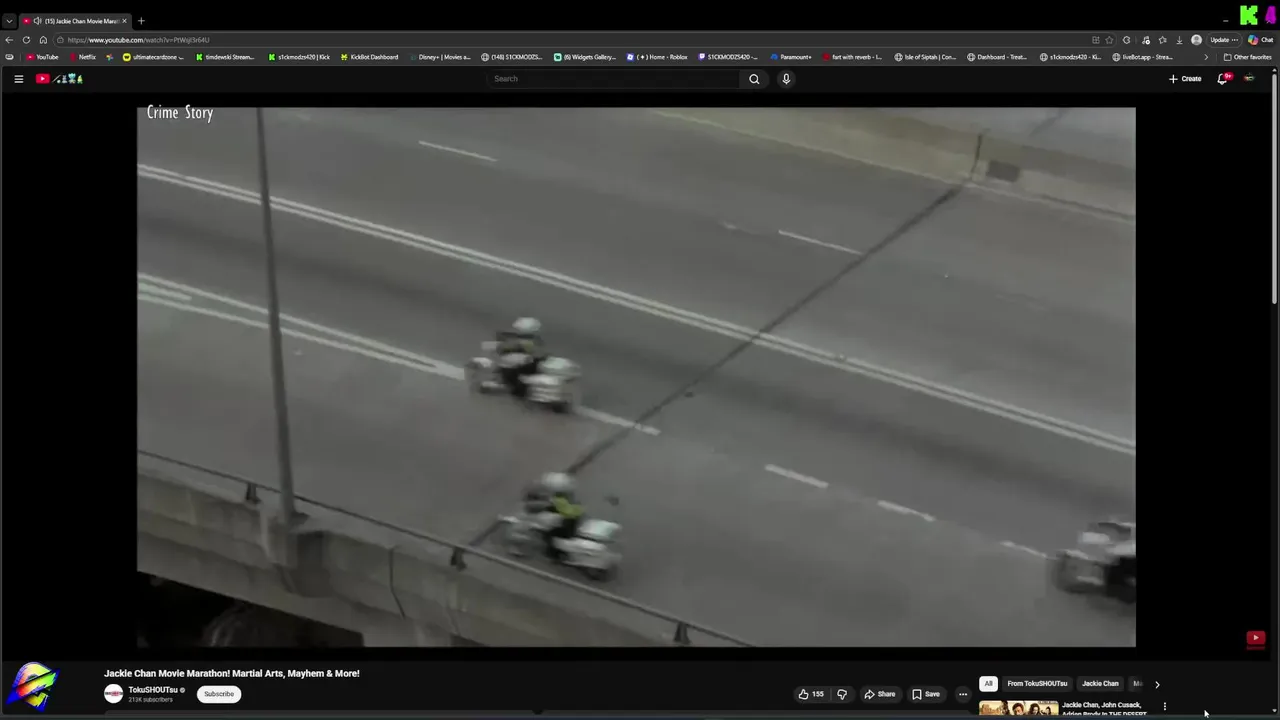1280x720 pixels.
Task: Open liveBot.app bookmark
Action: click(1143, 57)
